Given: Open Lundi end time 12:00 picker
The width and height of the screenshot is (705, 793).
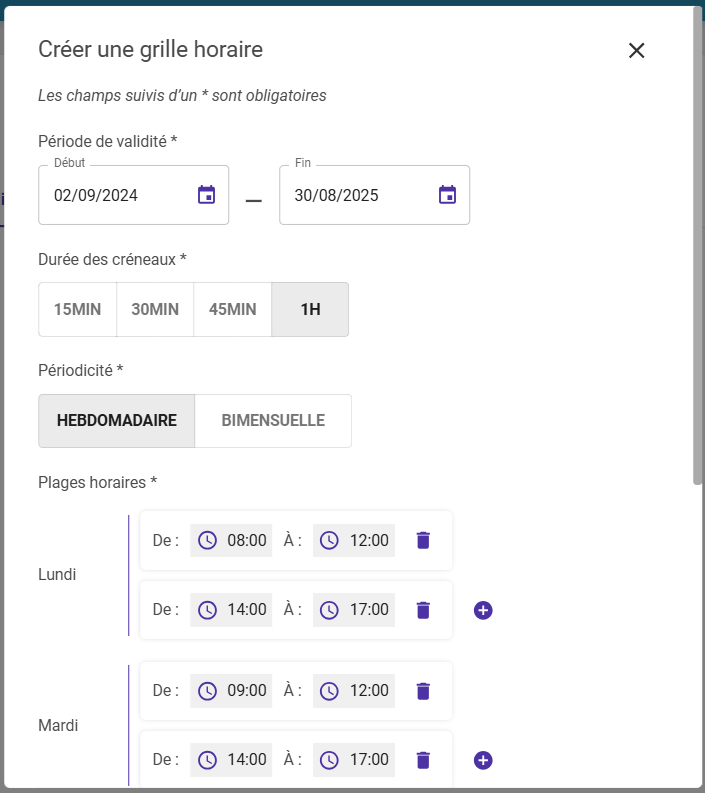Looking at the screenshot, I should [x=354, y=540].
